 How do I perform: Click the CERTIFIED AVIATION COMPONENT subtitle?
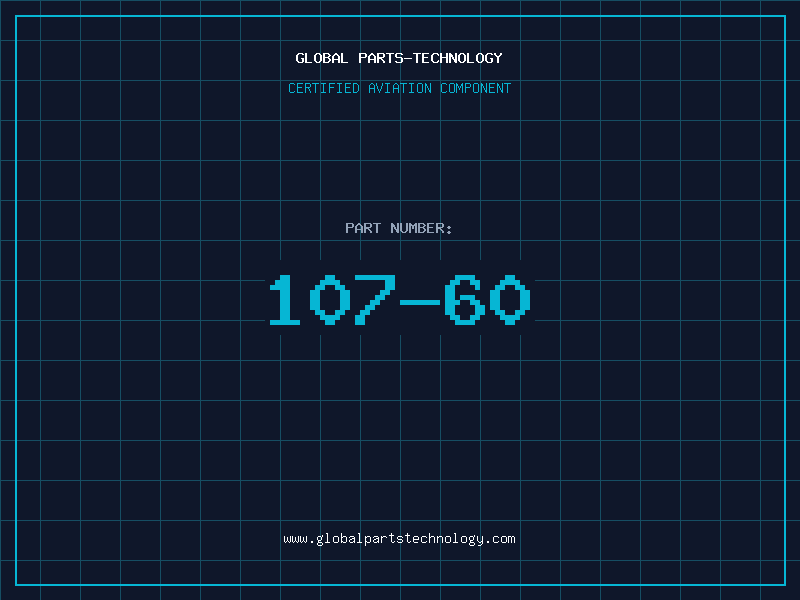[399, 89]
